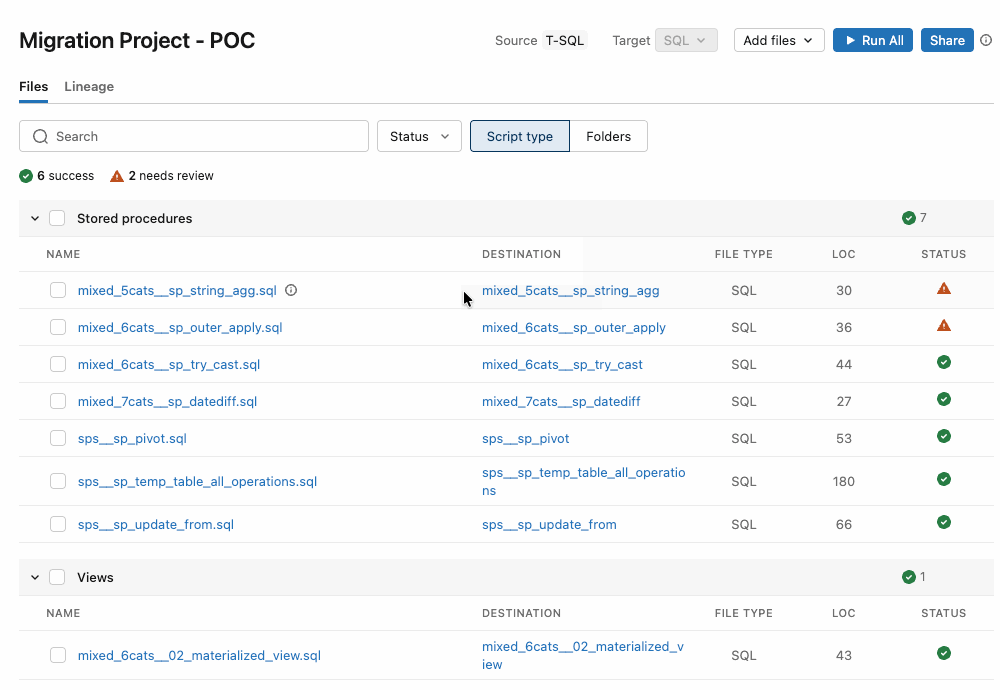Open file sps__sp_pivot.sql
Viewport: 1000px width, 690px height.
(x=132, y=438)
